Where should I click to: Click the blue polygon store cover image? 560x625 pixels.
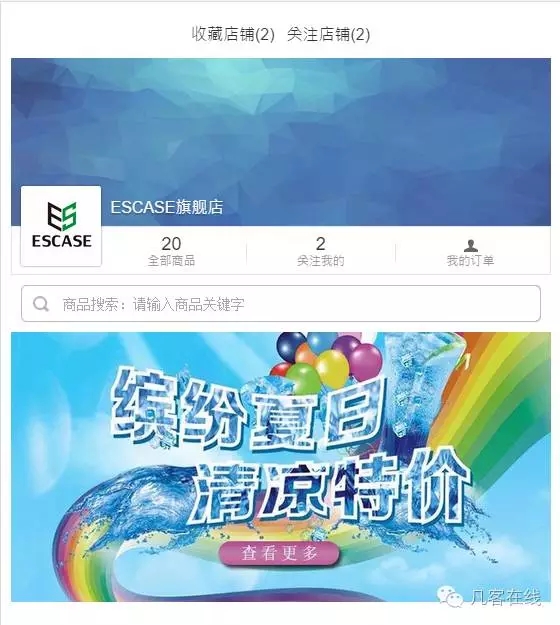point(281,142)
